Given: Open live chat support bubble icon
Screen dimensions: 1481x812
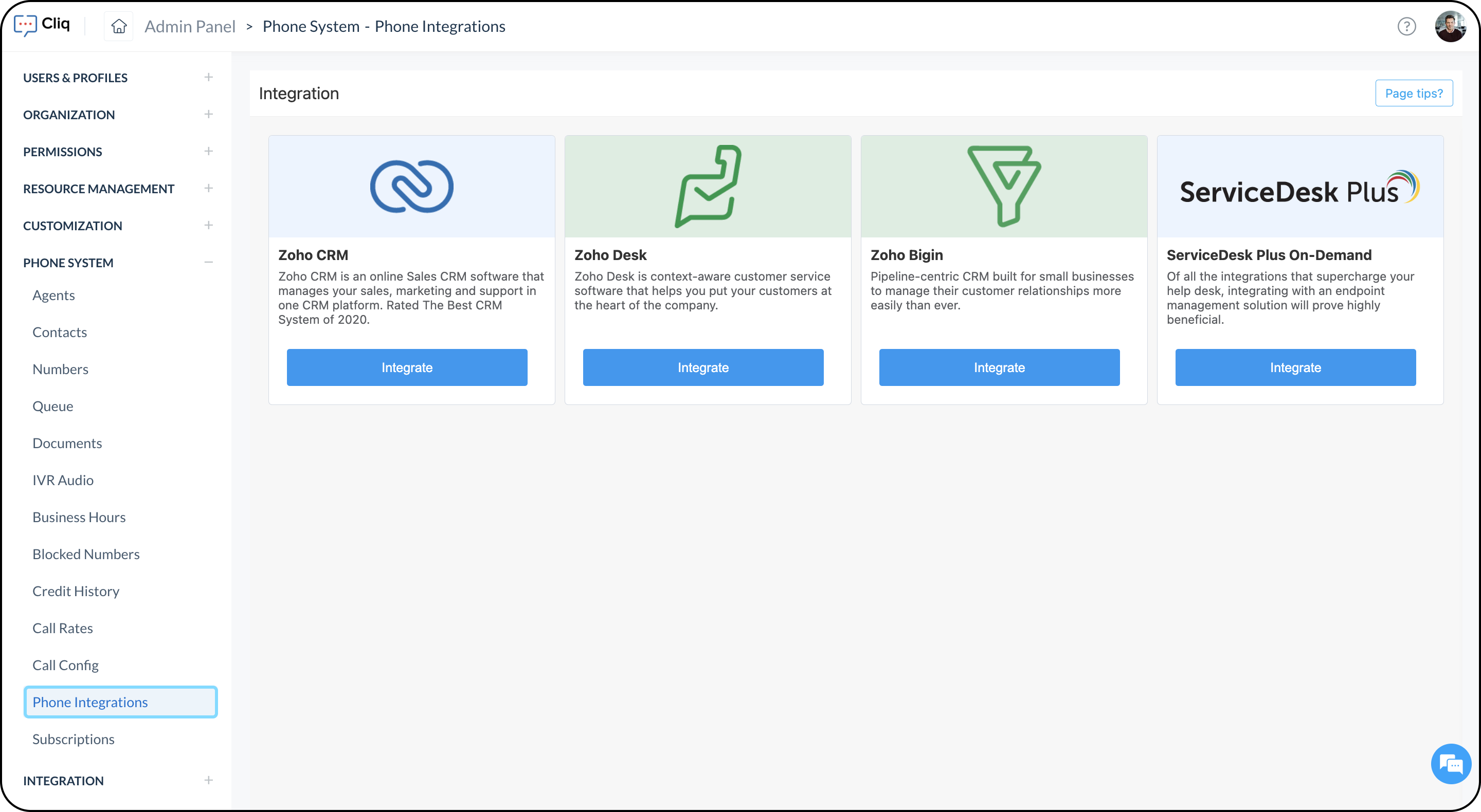Looking at the screenshot, I should pos(1451,764).
